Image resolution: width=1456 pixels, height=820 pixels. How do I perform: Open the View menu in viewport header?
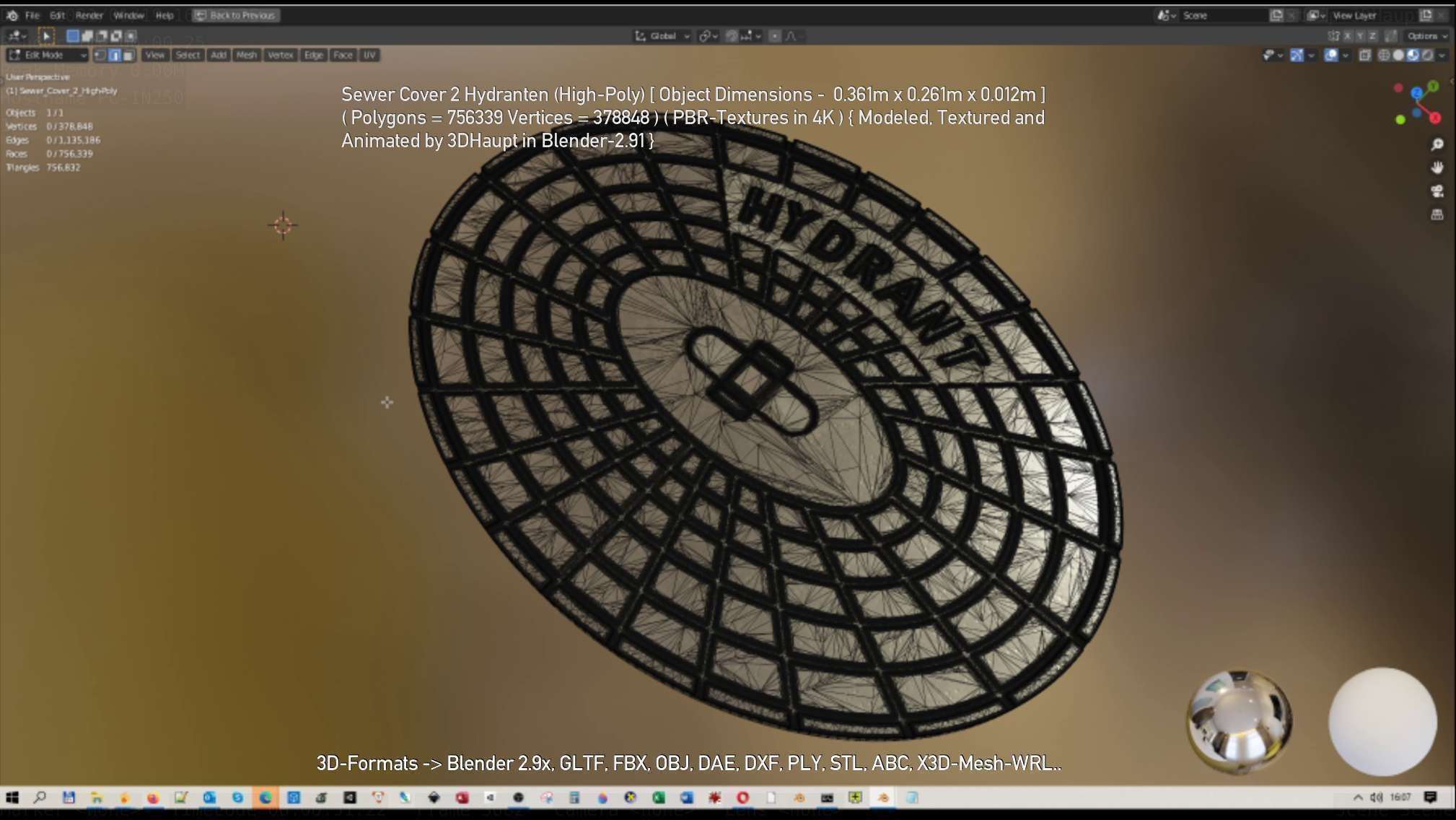[155, 55]
